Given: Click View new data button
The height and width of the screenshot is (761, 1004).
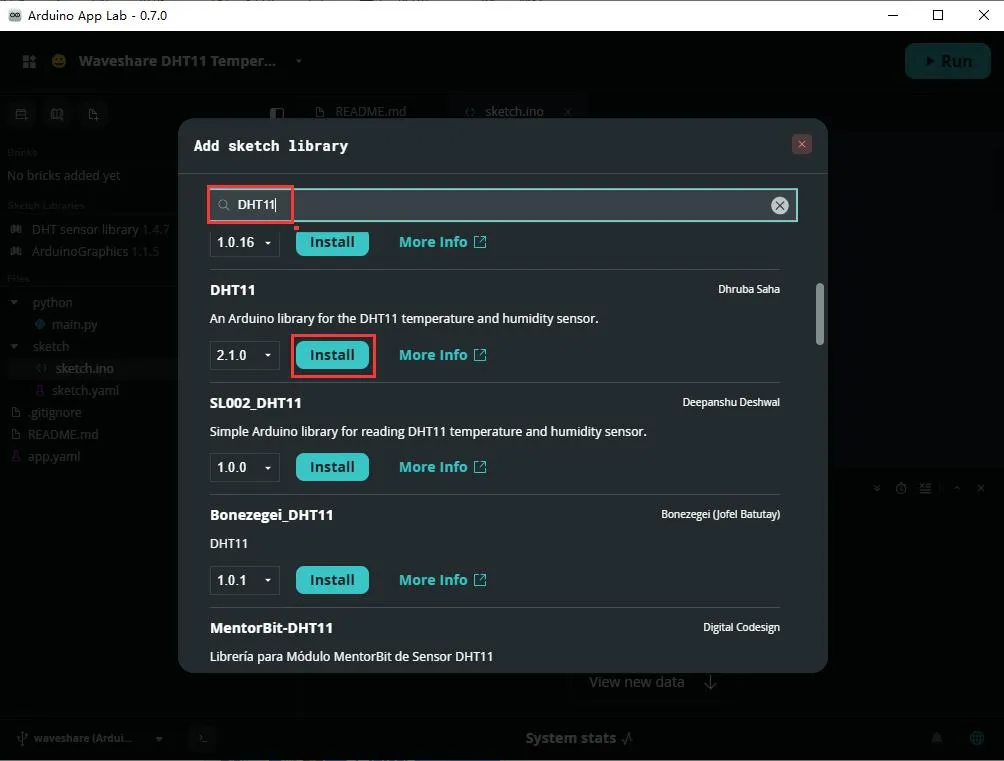Looking at the screenshot, I should click(x=652, y=682).
